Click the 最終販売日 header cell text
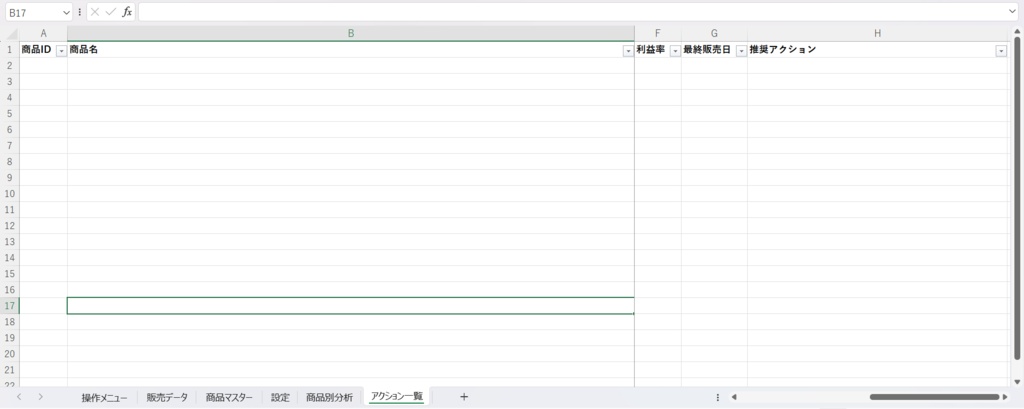The height and width of the screenshot is (409, 1024). (708, 50)
